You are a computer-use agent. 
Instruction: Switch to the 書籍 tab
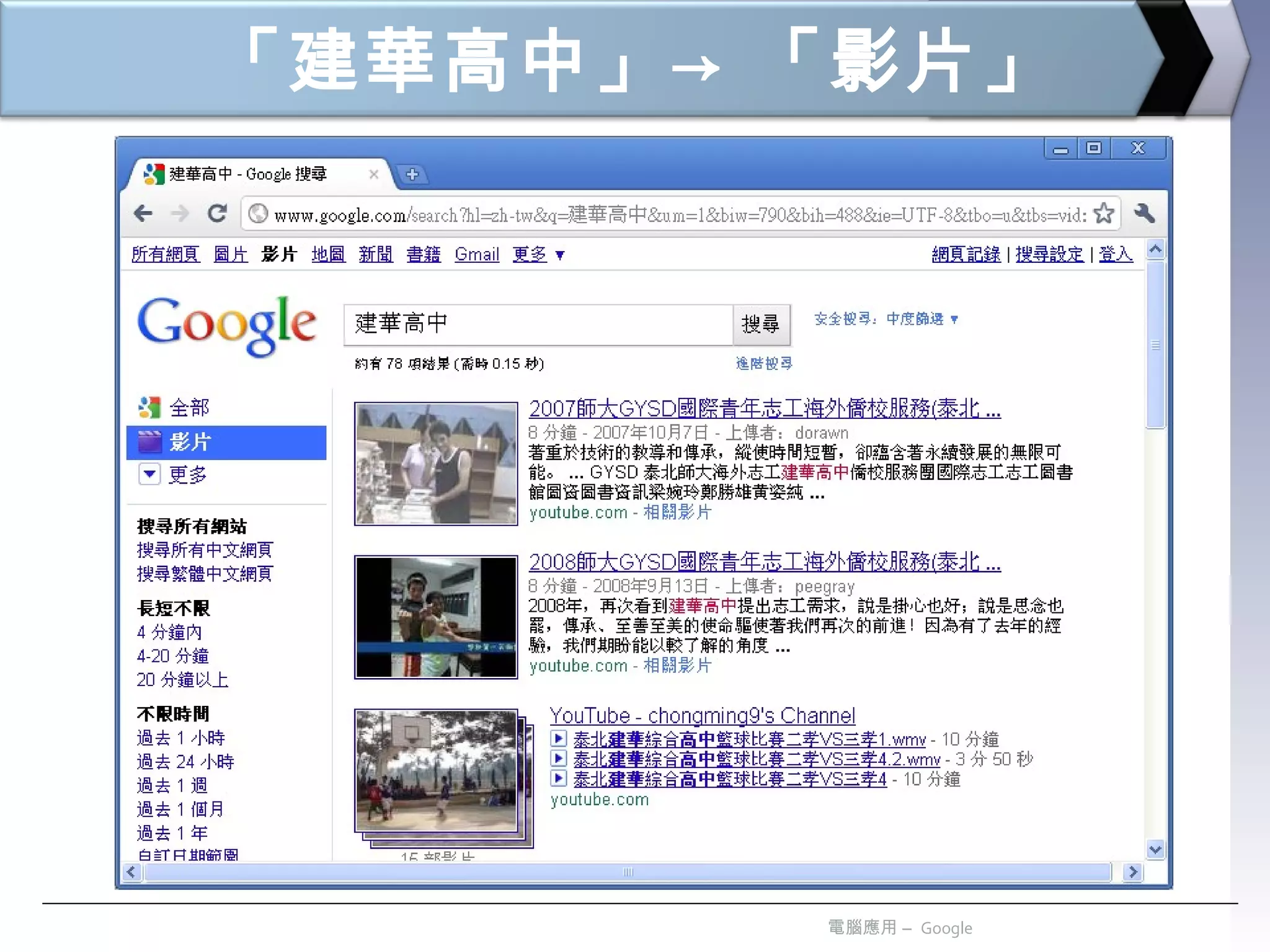point(424,255)
